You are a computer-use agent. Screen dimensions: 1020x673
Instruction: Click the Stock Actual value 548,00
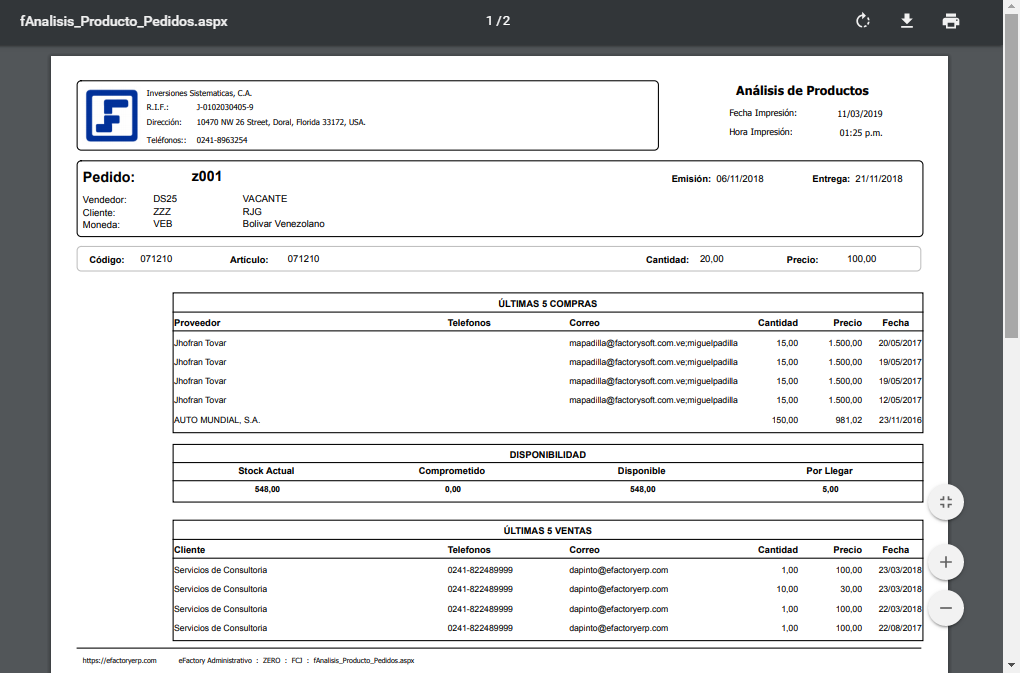click(266, 489)
